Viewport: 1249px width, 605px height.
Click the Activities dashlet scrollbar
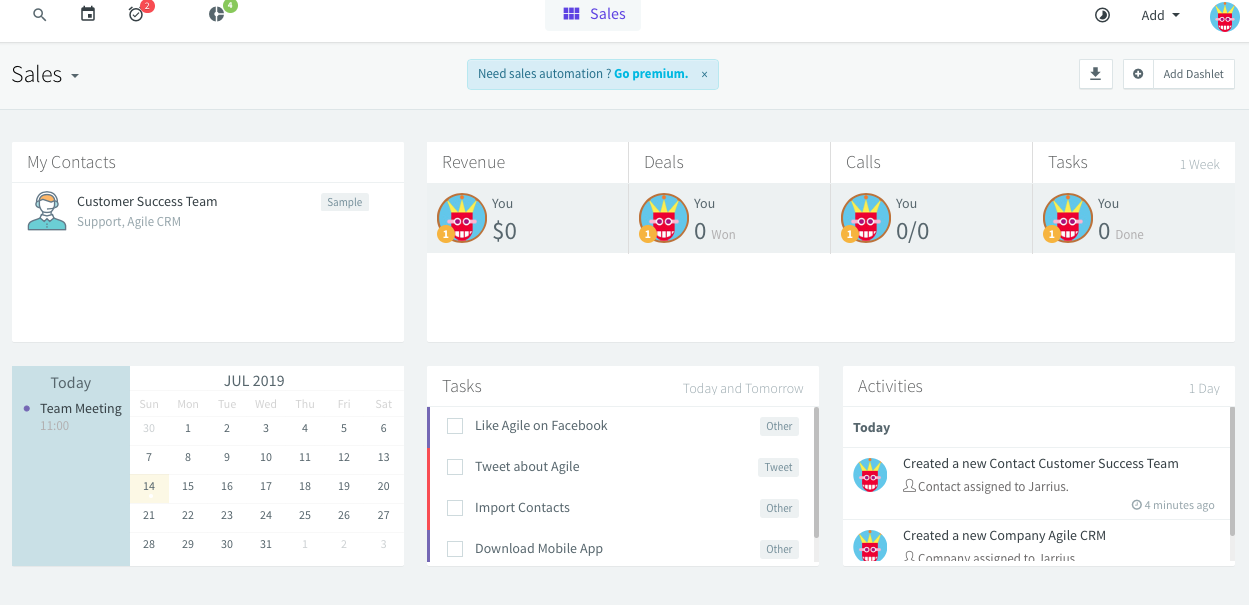pyautogui.click(x=1232, y=470)
